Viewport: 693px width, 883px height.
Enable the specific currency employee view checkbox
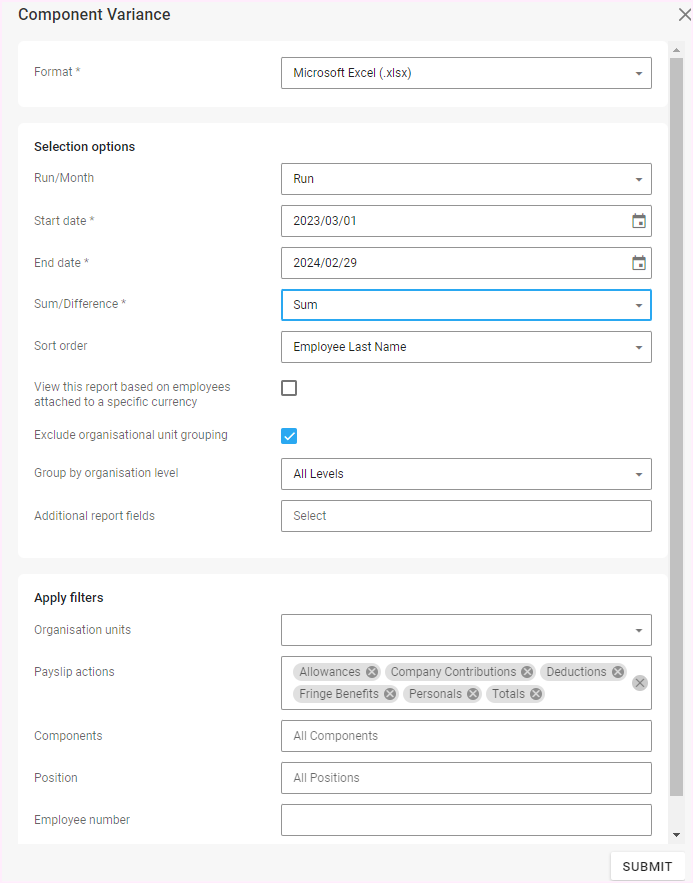[x=289, y=388]
